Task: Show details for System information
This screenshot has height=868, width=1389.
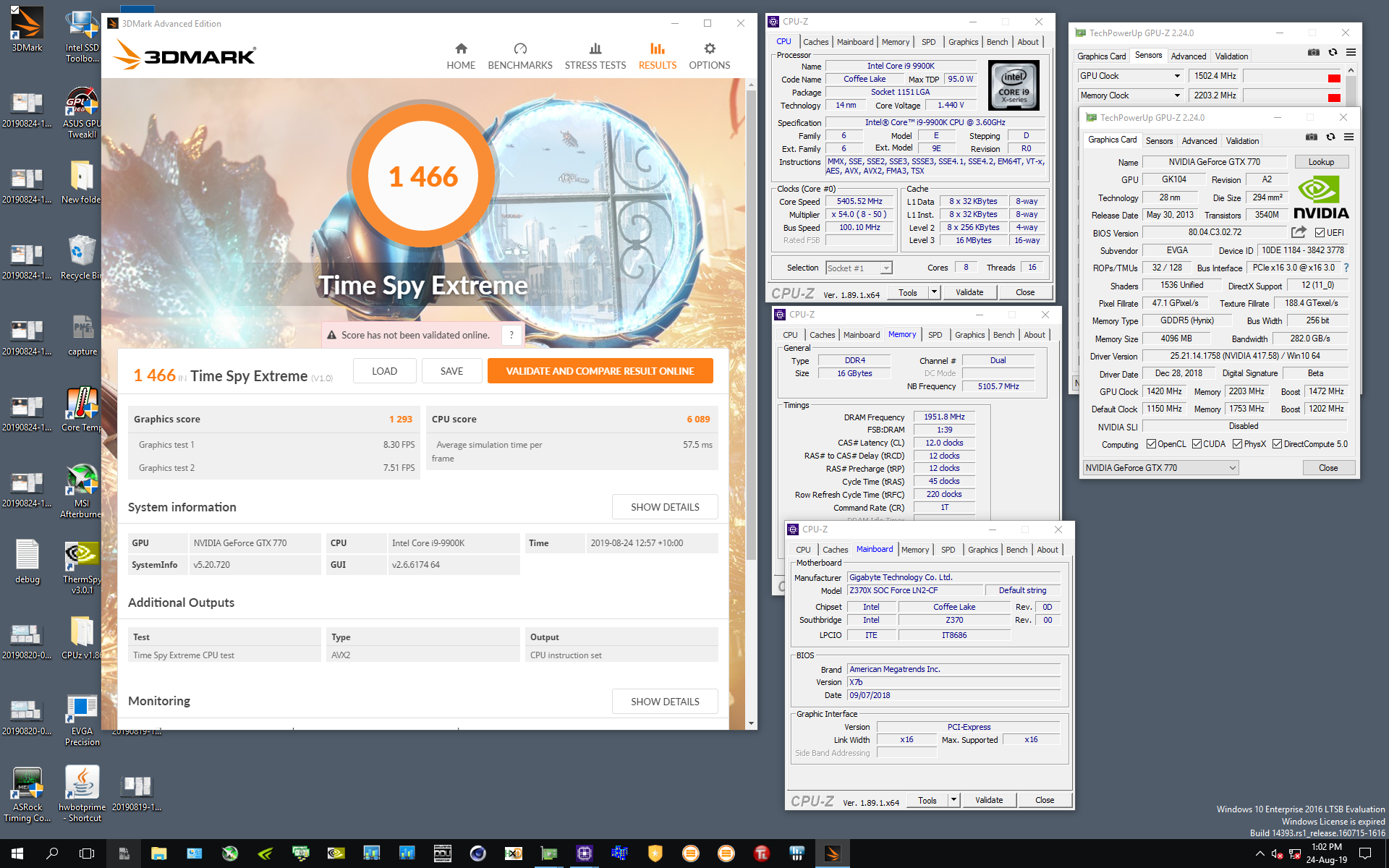Action: (x=665, y=507)
